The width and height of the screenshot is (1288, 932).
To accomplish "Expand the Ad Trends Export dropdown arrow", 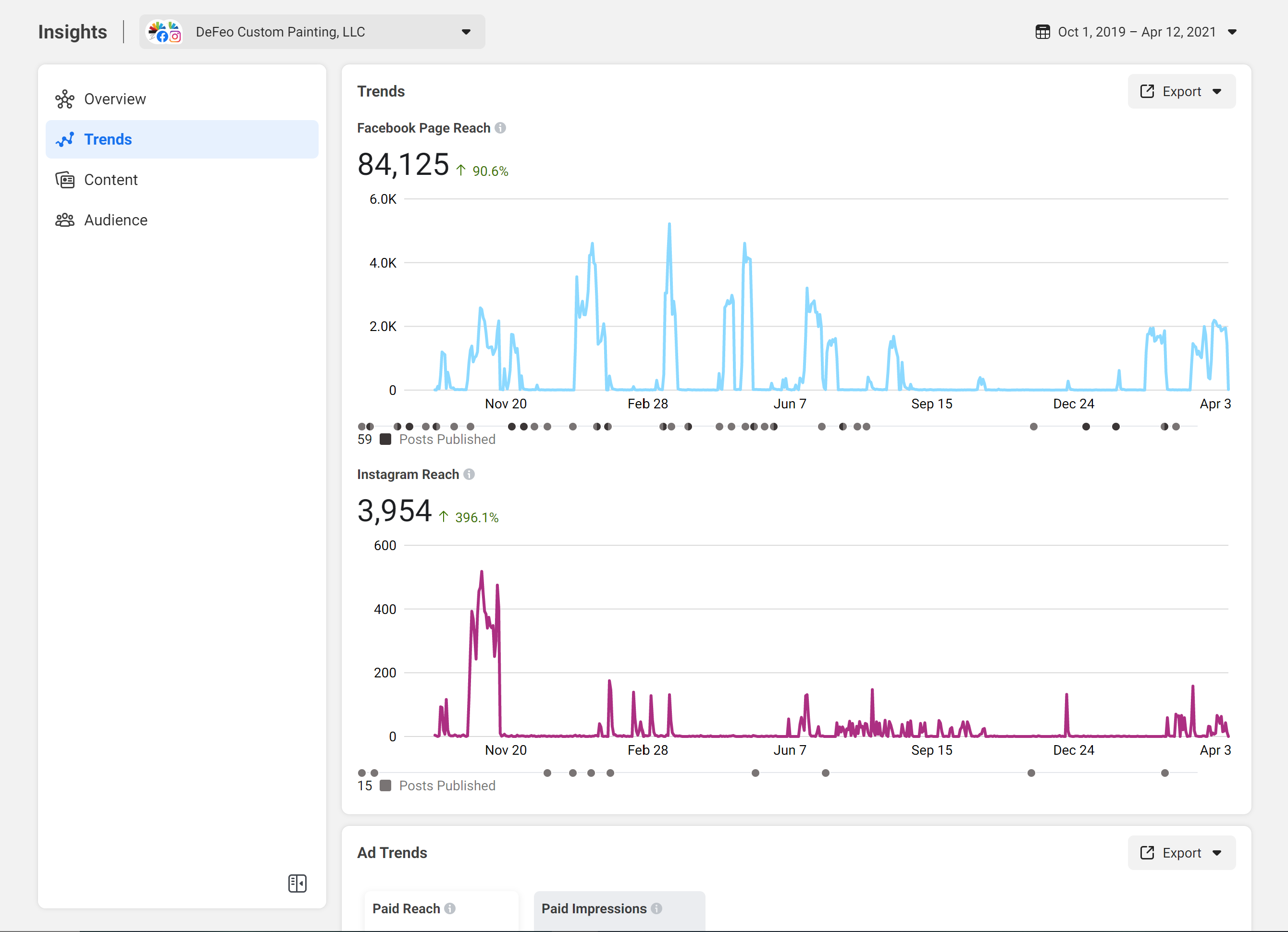I will (x=1217, y=853).
